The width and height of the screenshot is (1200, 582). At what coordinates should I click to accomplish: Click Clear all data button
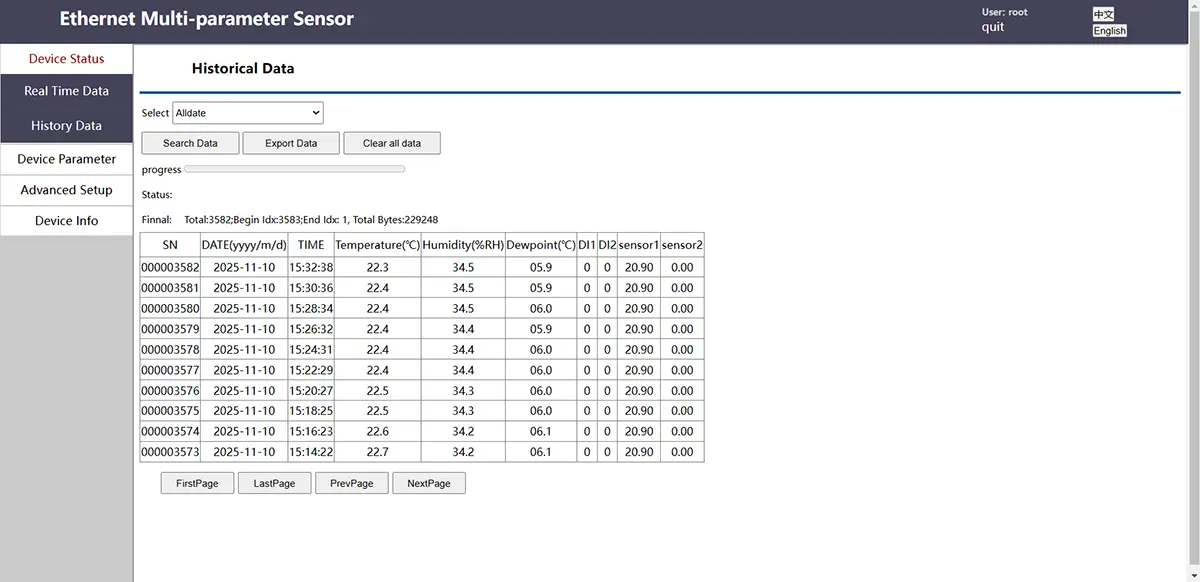tap(392, 143)
